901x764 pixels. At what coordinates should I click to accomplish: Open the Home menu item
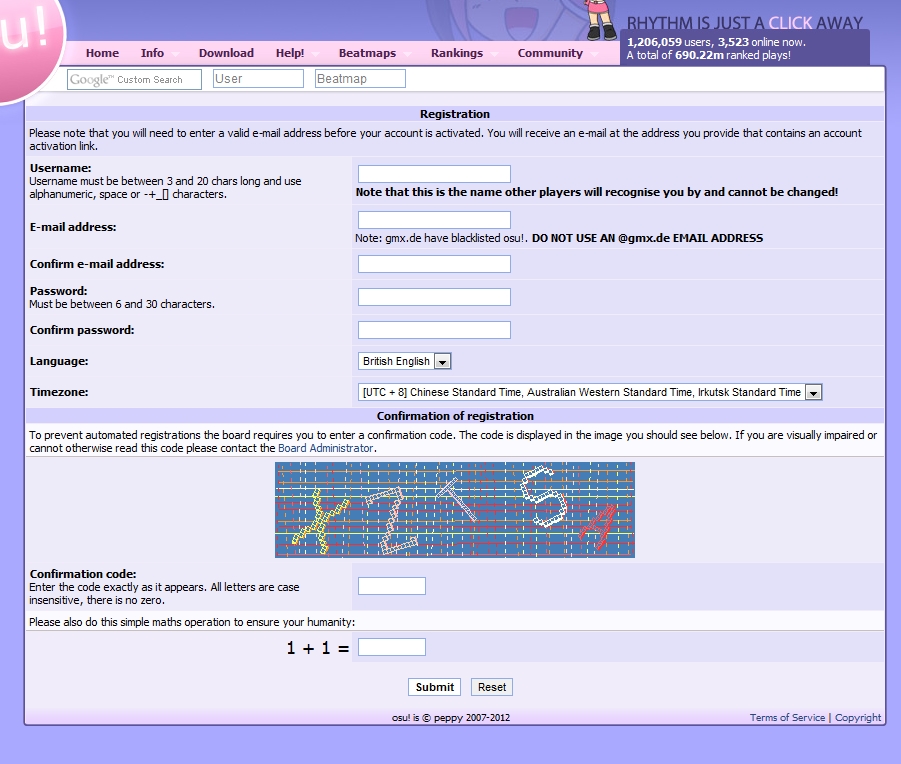click(102, 53)
